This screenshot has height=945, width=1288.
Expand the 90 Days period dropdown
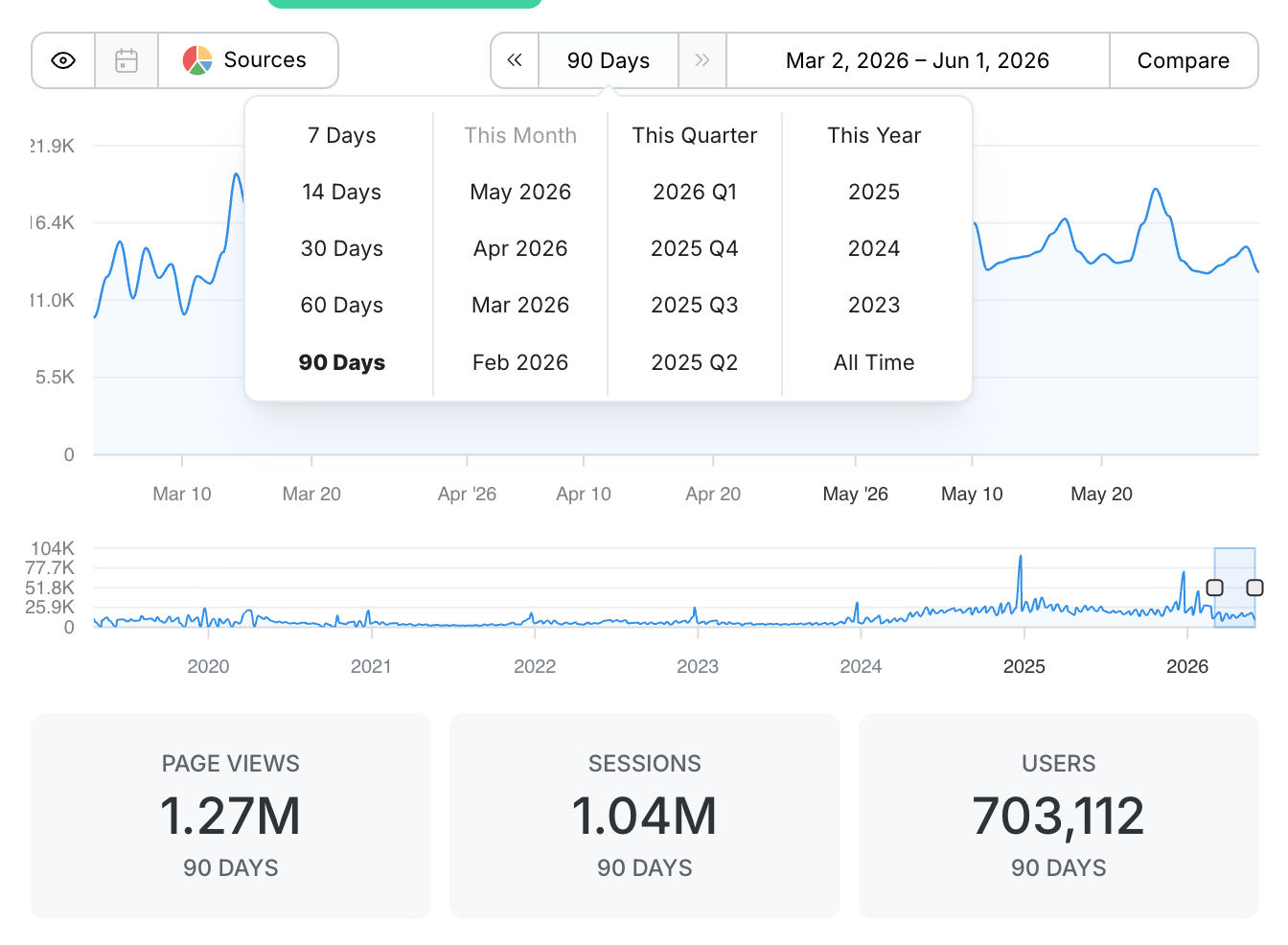click(609, 60)
